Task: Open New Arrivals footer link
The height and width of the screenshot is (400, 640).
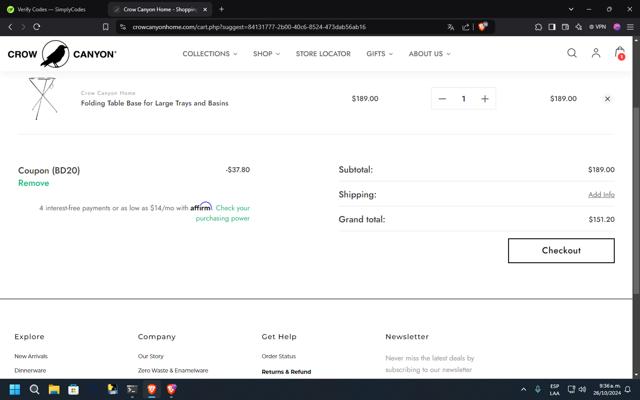Action: [x=31, y=356]
